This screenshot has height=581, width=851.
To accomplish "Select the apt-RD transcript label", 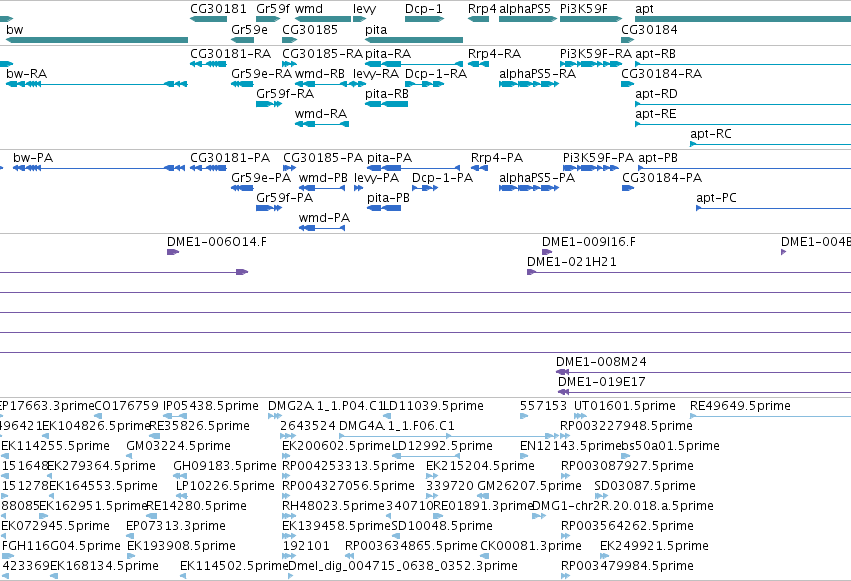I will (x=656, y=93).
